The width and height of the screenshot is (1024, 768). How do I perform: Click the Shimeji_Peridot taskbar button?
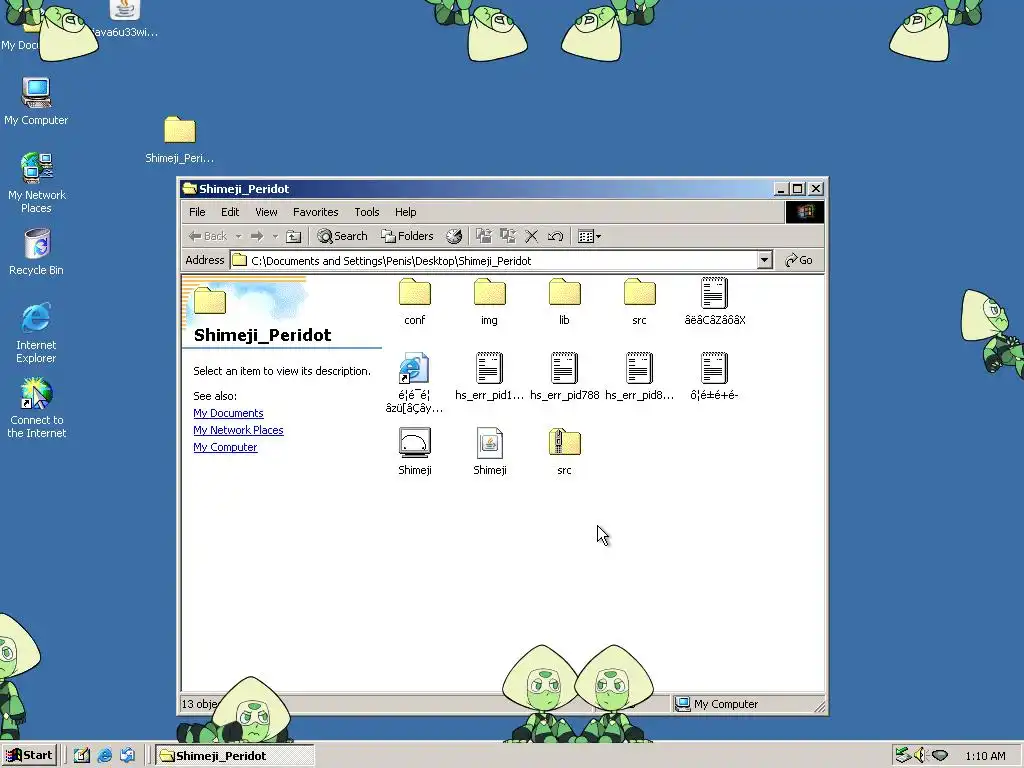235,756
